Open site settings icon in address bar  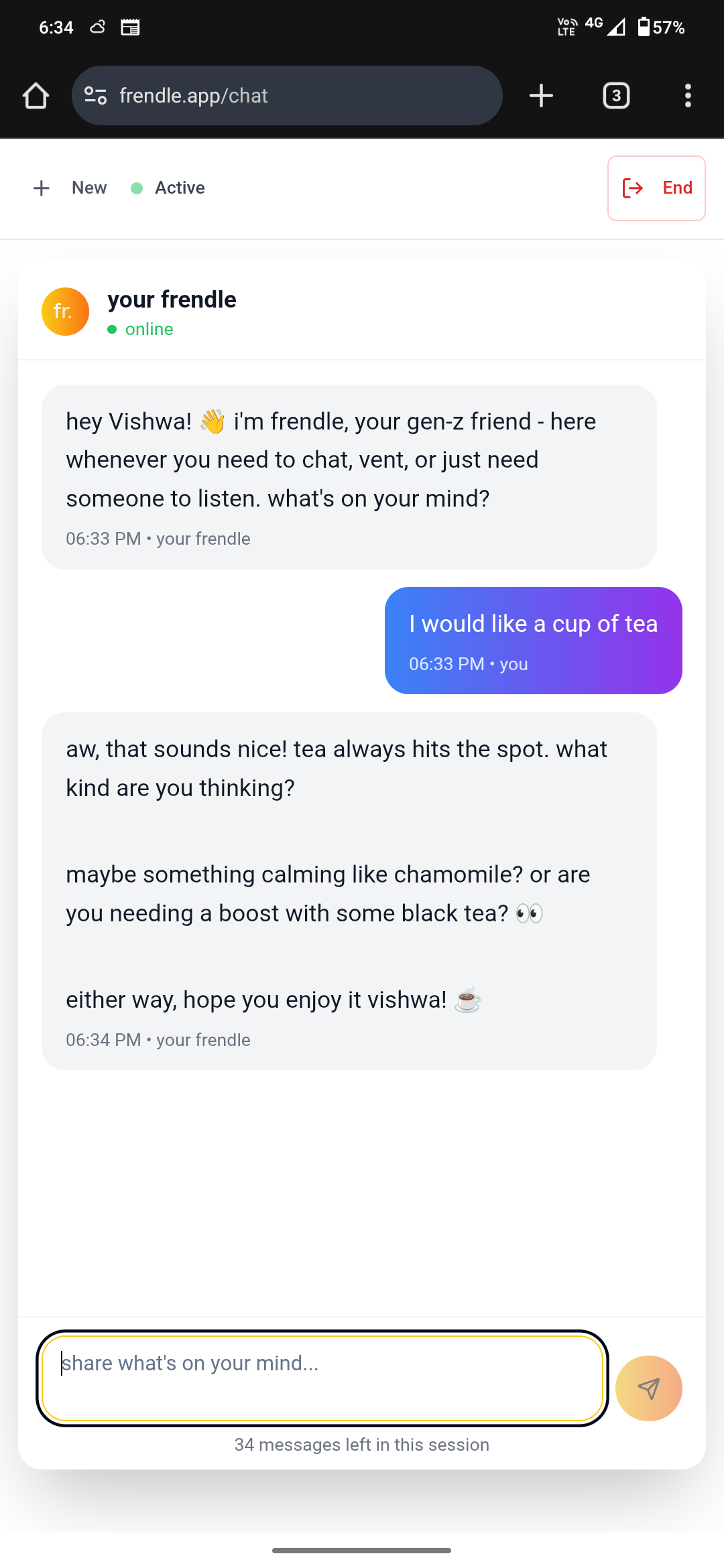tap(96, 96)
